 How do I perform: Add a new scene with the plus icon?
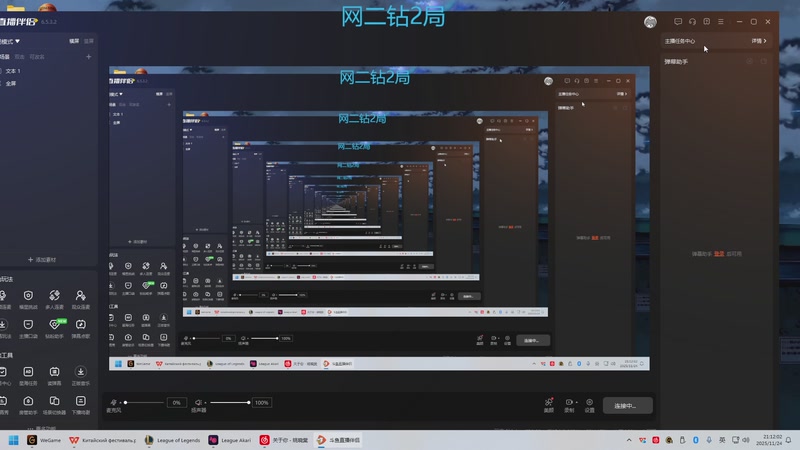pyautogui.click(x=89, y=57)
